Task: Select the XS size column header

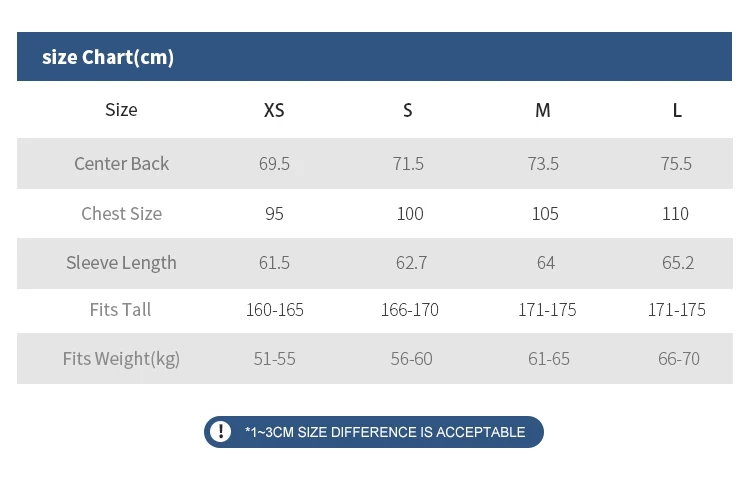Action: [x=274, y=110]
